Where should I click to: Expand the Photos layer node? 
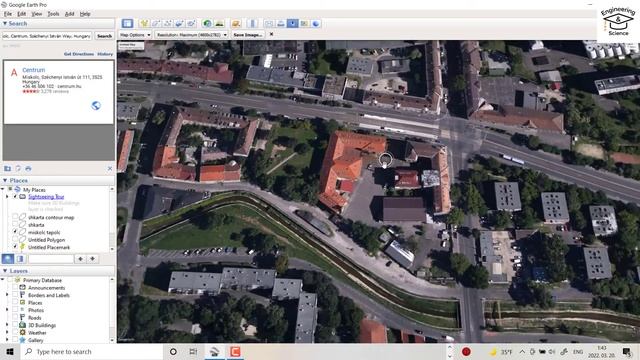click(x=7, y=310)
